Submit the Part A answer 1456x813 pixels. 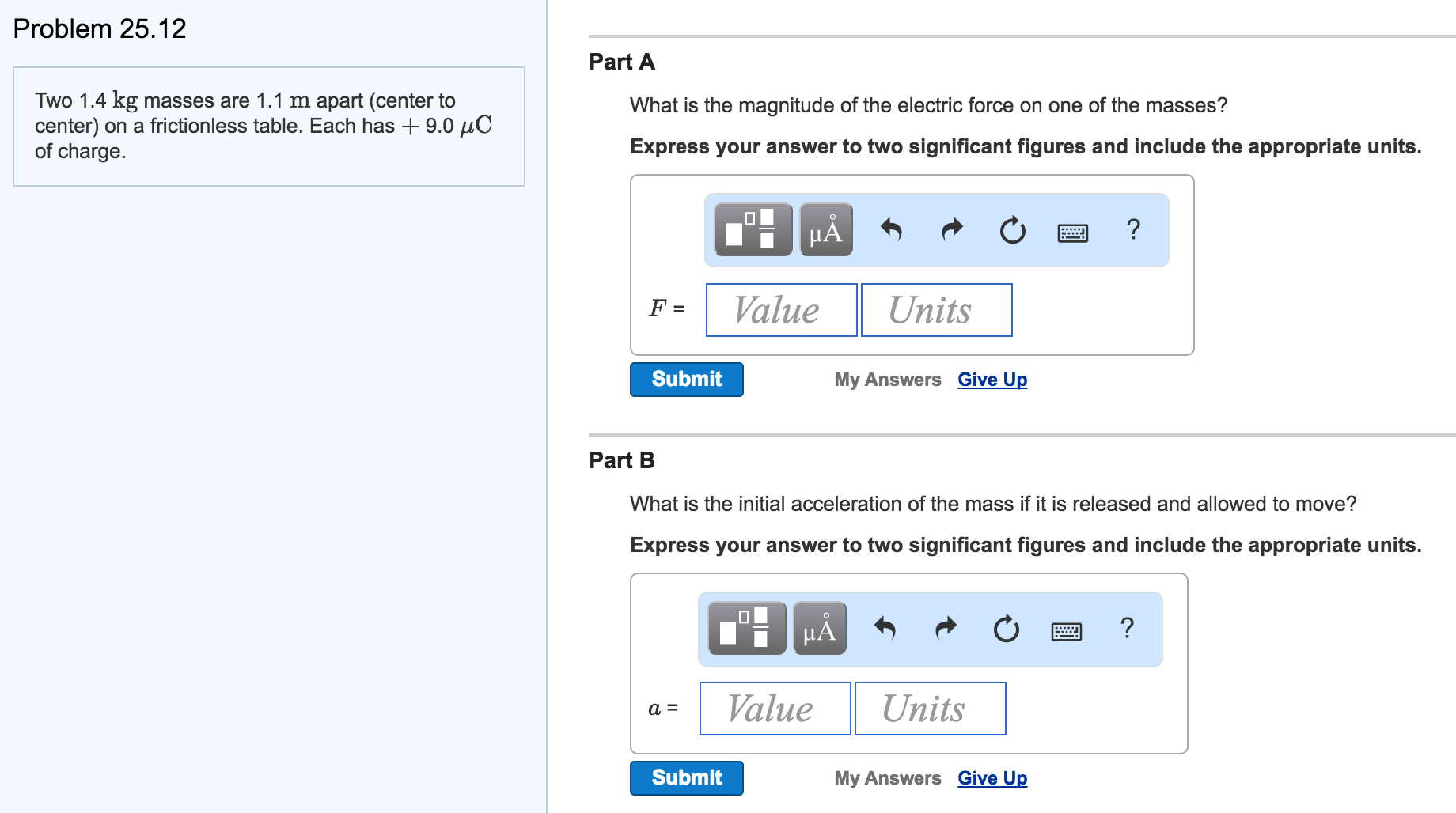[x=686, y=380]
